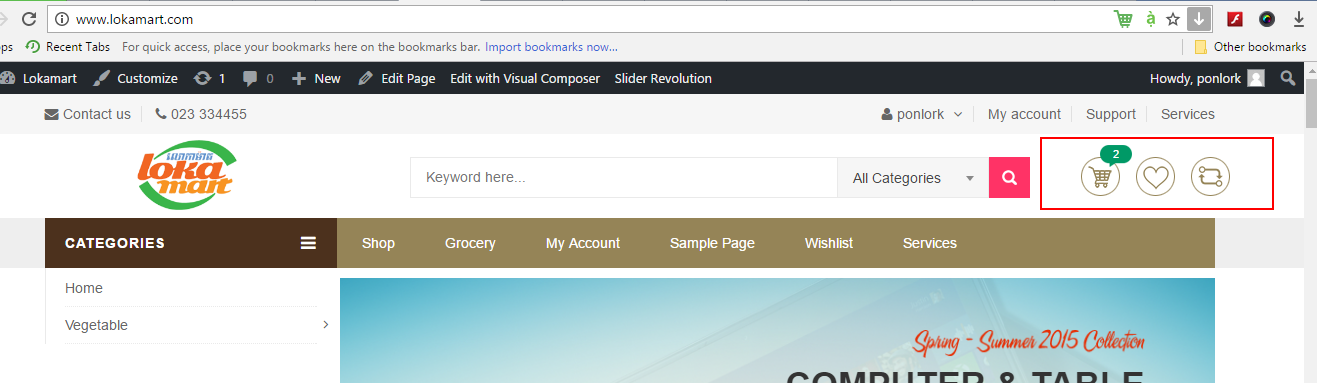1317x383 pixels.
Task: Go to the Wishlist menu item
Action: click(829, 243)
